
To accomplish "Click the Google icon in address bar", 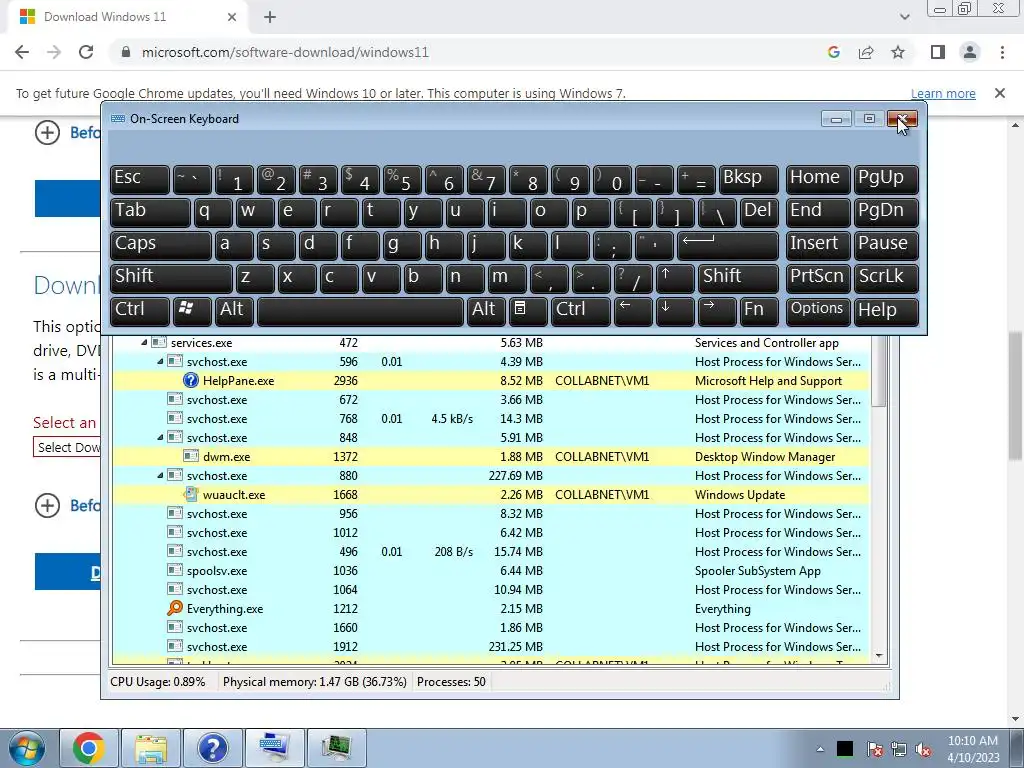I will (x=833, y=52).
